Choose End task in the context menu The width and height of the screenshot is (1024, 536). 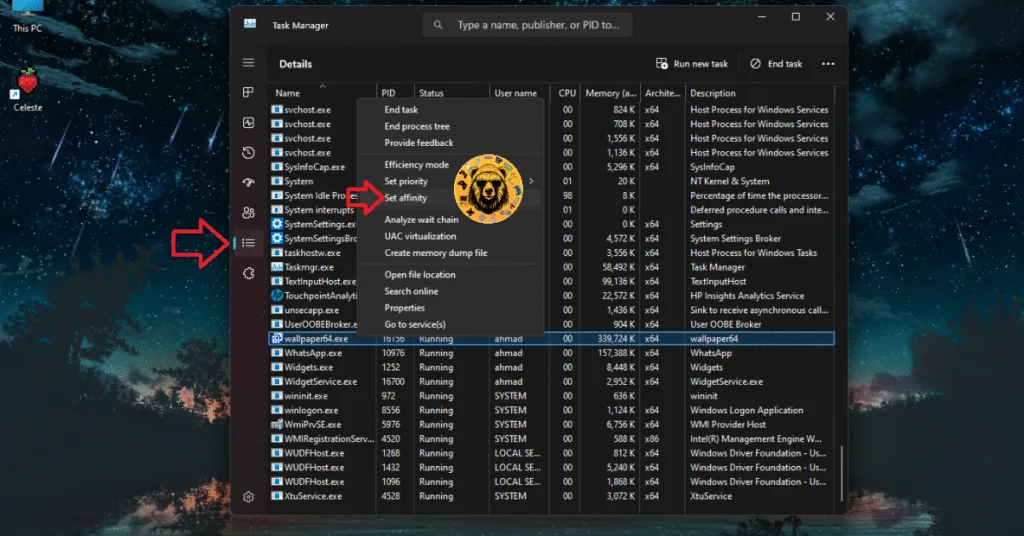[401, 110]
